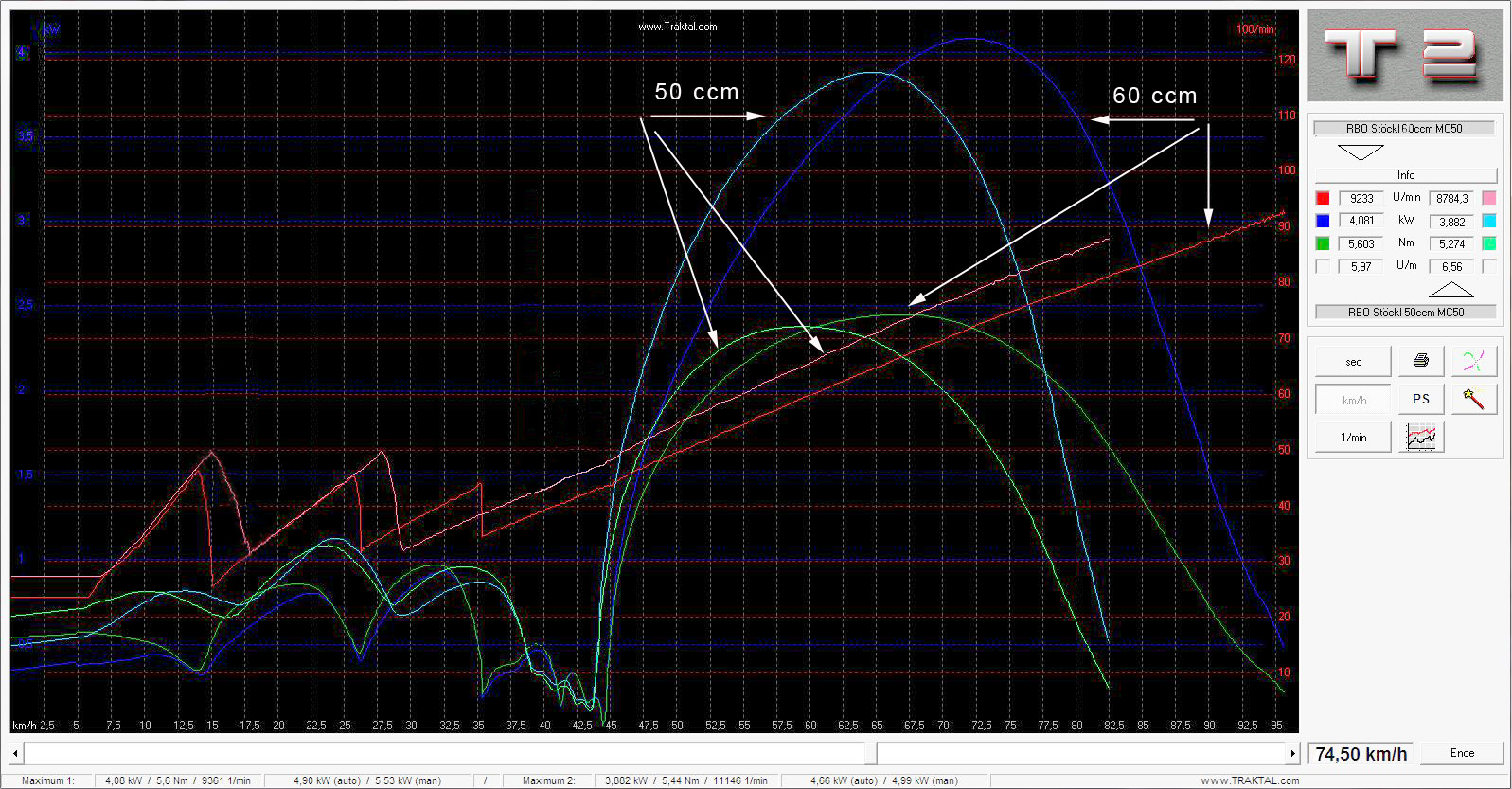Click the 100/min axis label at chart top-right

1255,28
